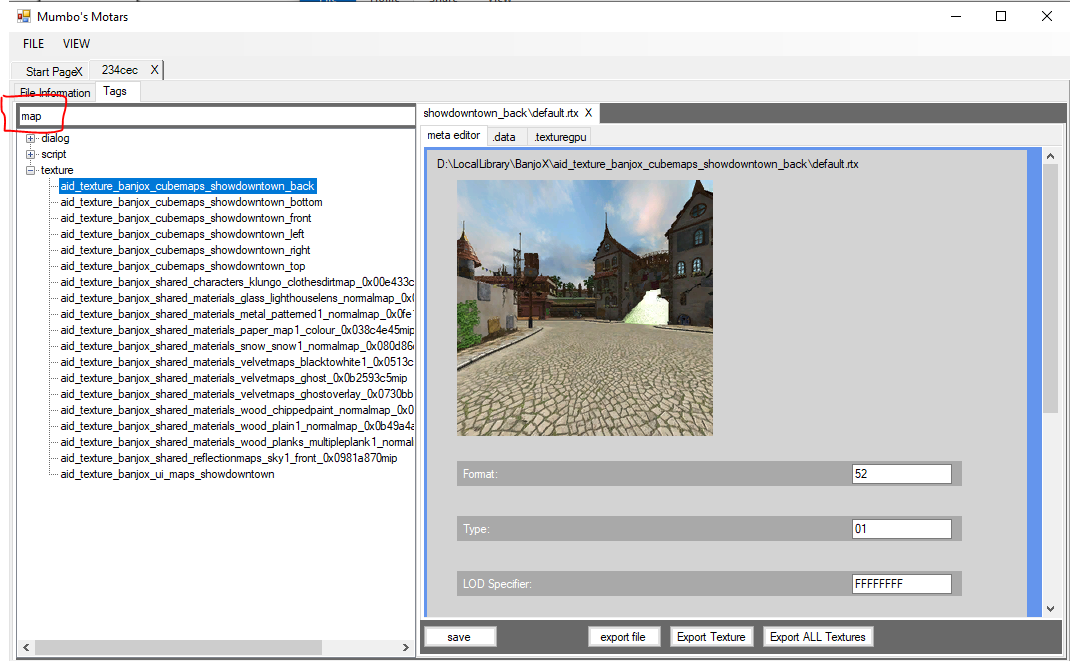Select the showdowntown_back\default.rtx document tab
1070x661 pixels.
[x=500, y=113]
